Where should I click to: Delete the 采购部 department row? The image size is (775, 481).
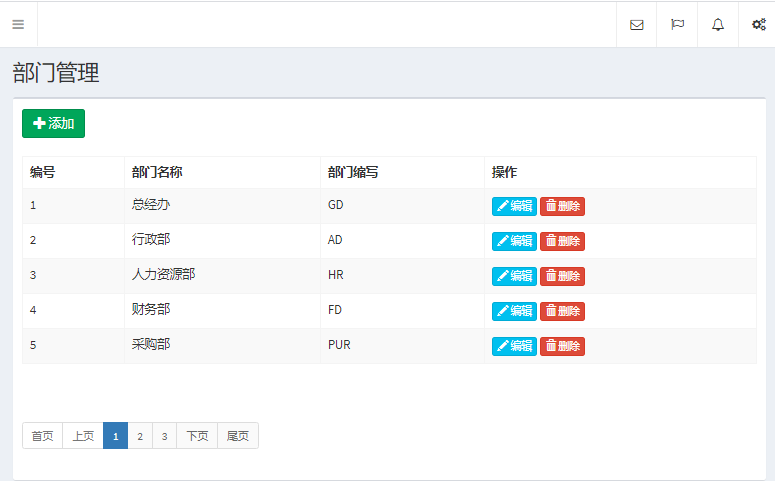click(x=562, y=346)
